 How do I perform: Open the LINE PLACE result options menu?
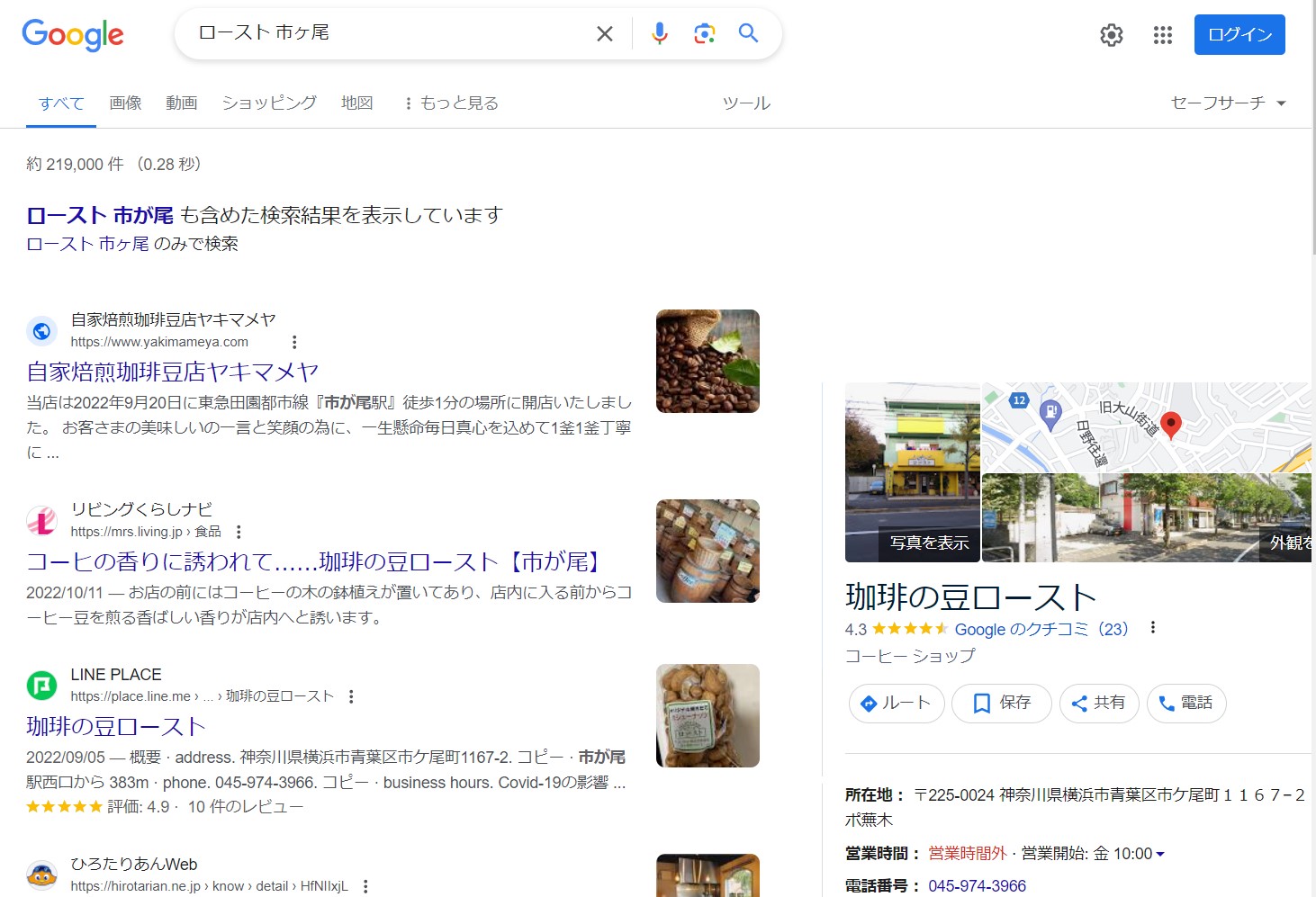[351, 696]
